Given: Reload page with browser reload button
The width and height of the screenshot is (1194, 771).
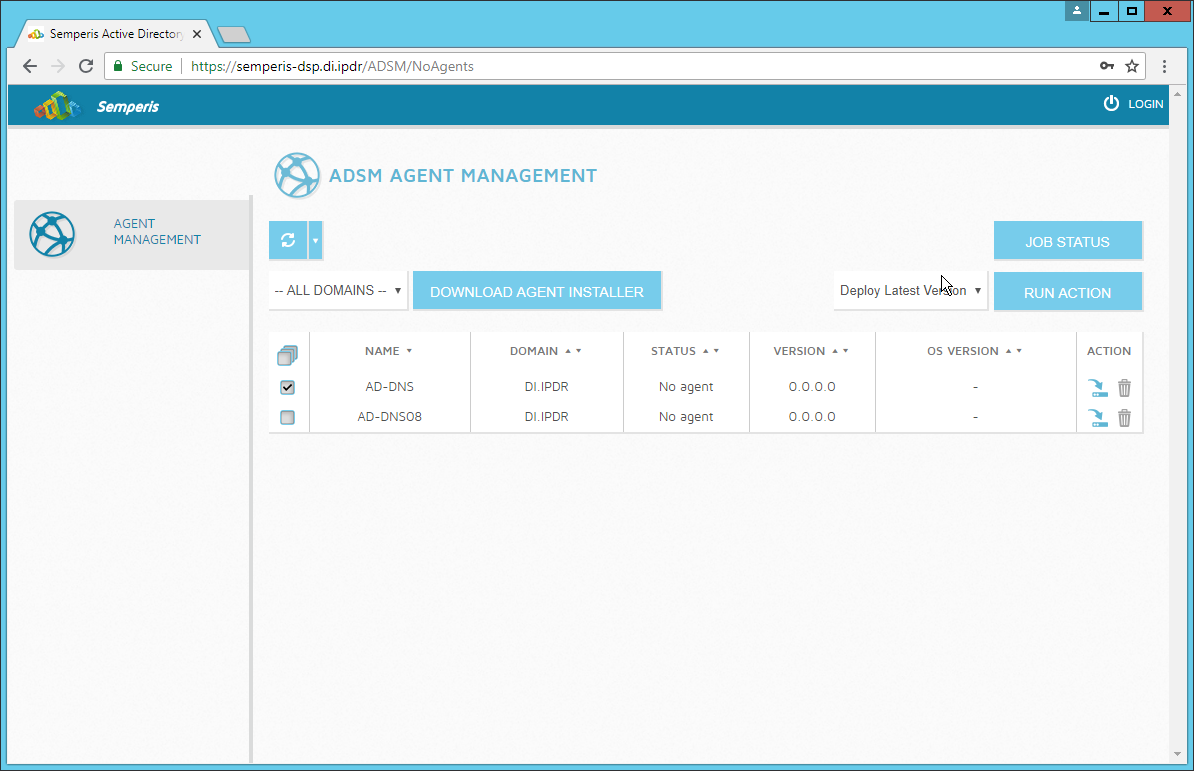Looking at the screenshot, I should point(86,66).
